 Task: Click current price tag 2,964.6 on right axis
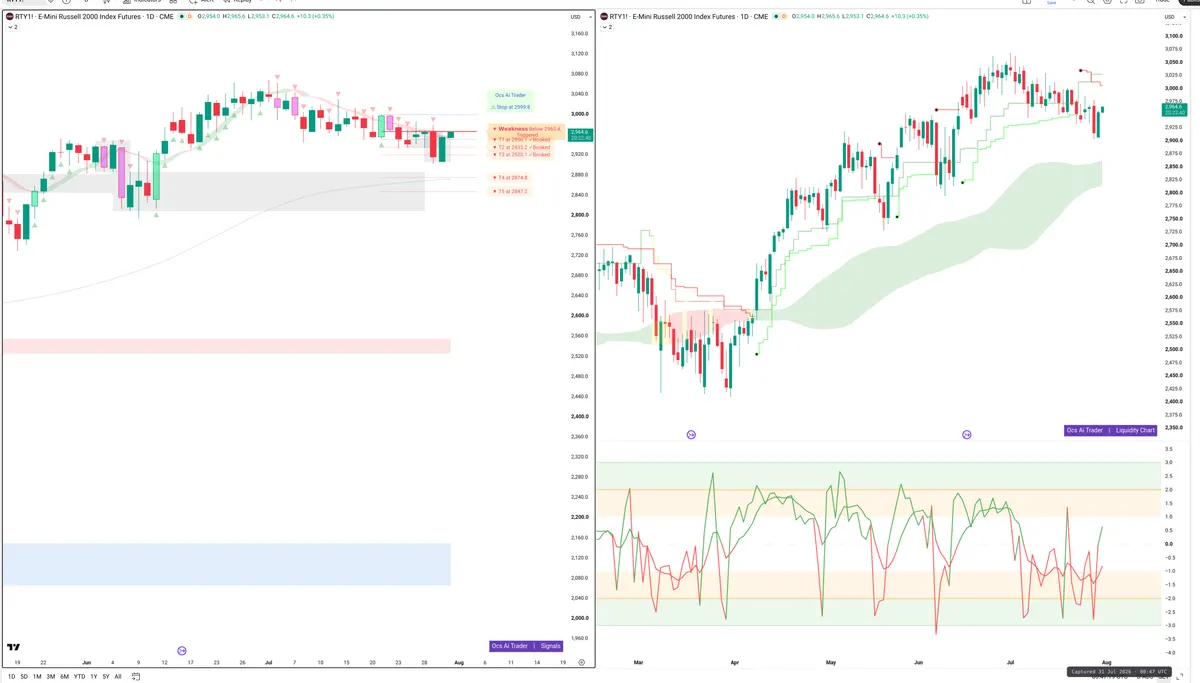point(1173,108)
